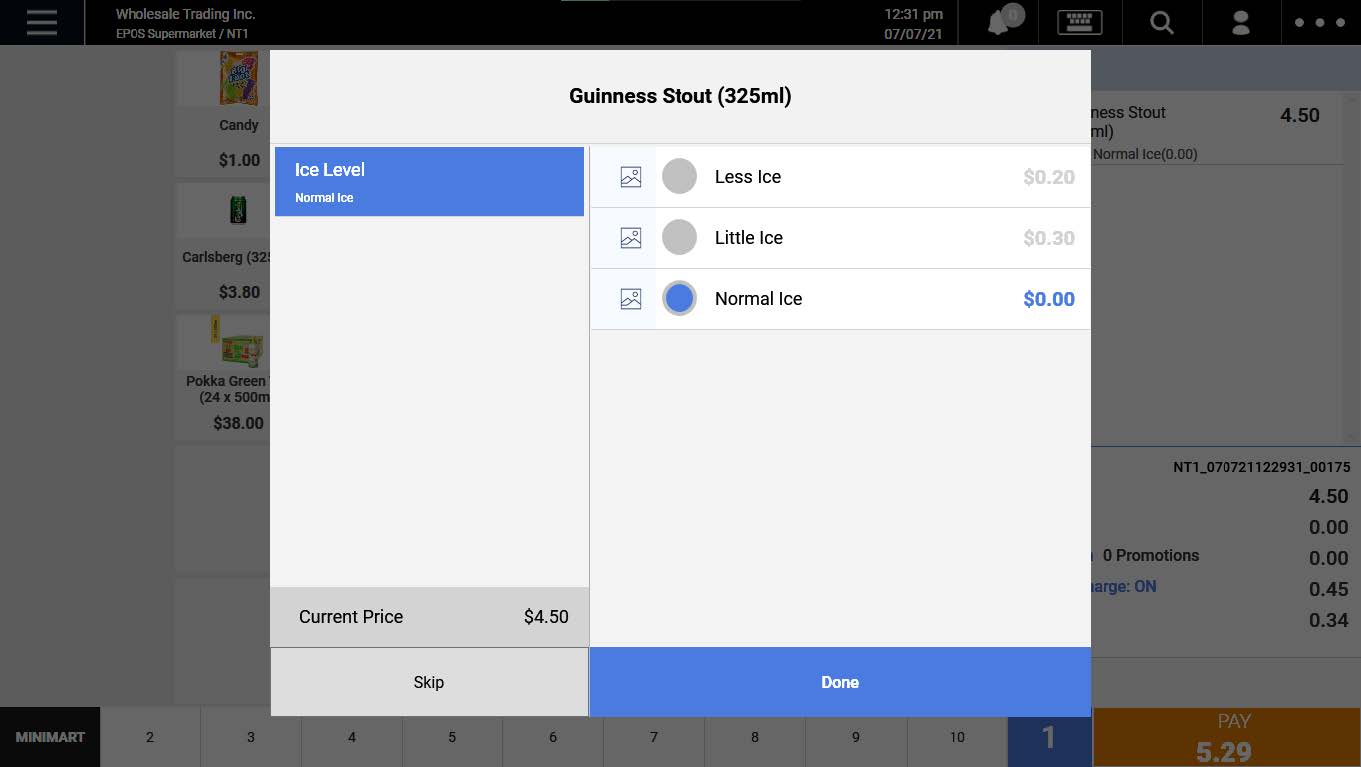Click the image placeholder beside Little Ice

pyautogui.click(x=631, y=238)
